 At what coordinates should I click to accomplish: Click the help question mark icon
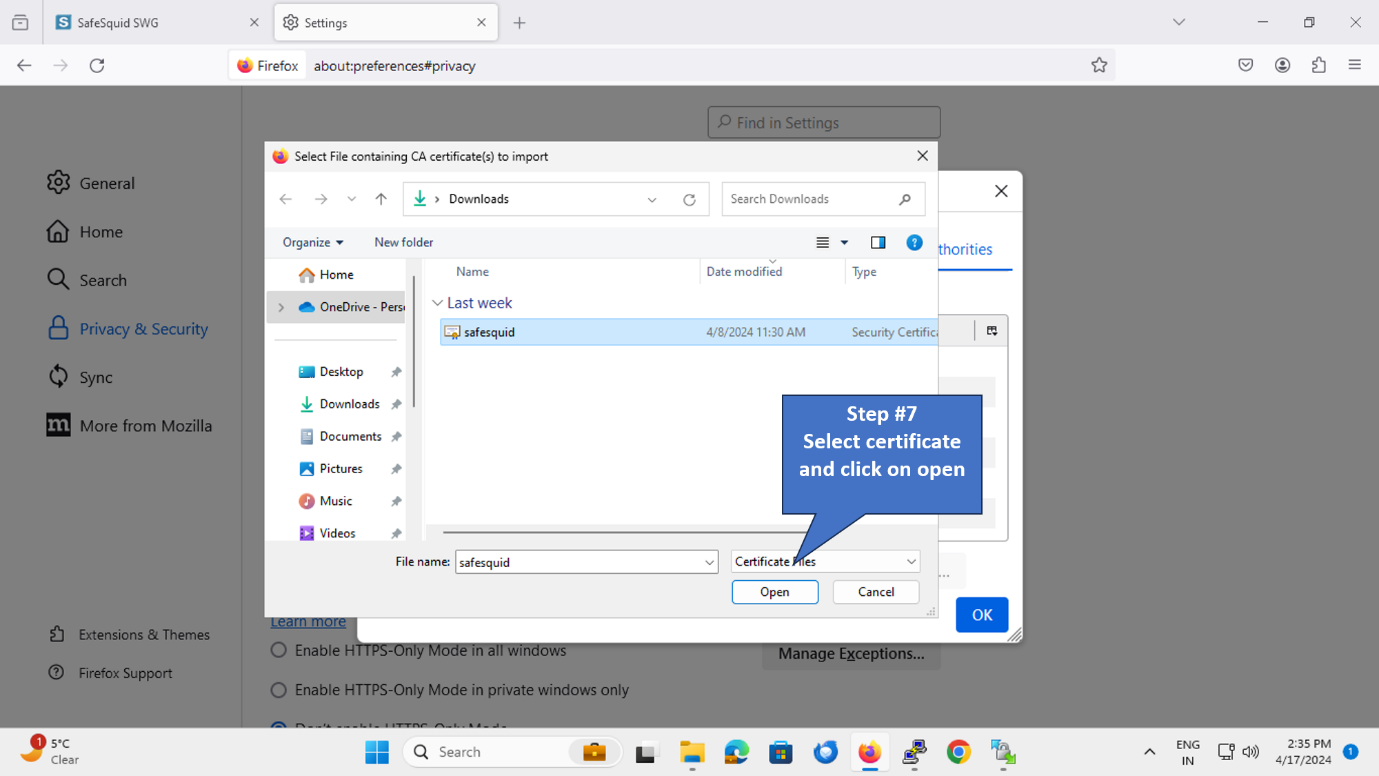click(x=914, y=242)
